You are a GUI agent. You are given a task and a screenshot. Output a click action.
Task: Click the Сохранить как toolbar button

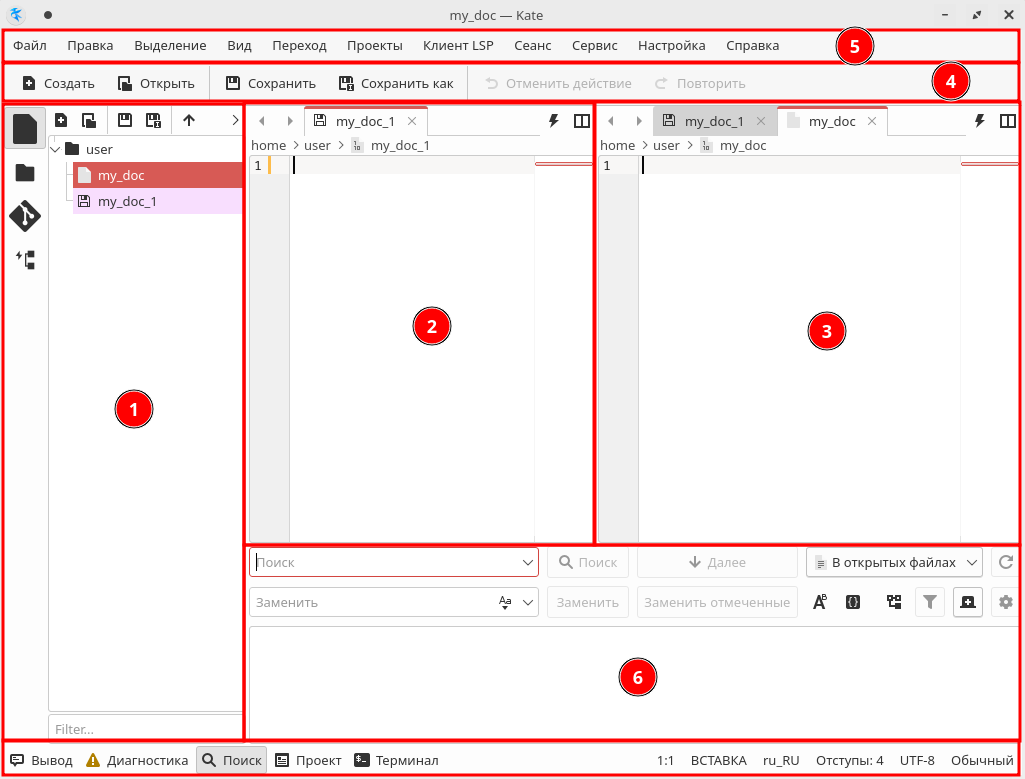coord(396,83)
